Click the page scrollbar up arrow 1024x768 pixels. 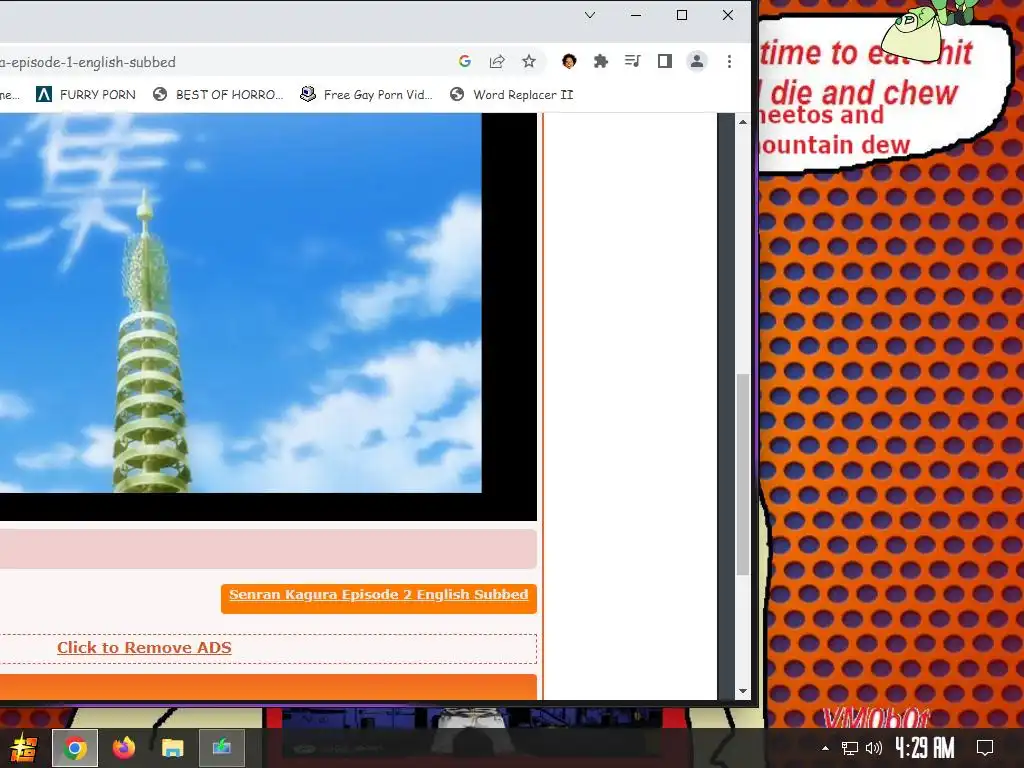(743, 121)
